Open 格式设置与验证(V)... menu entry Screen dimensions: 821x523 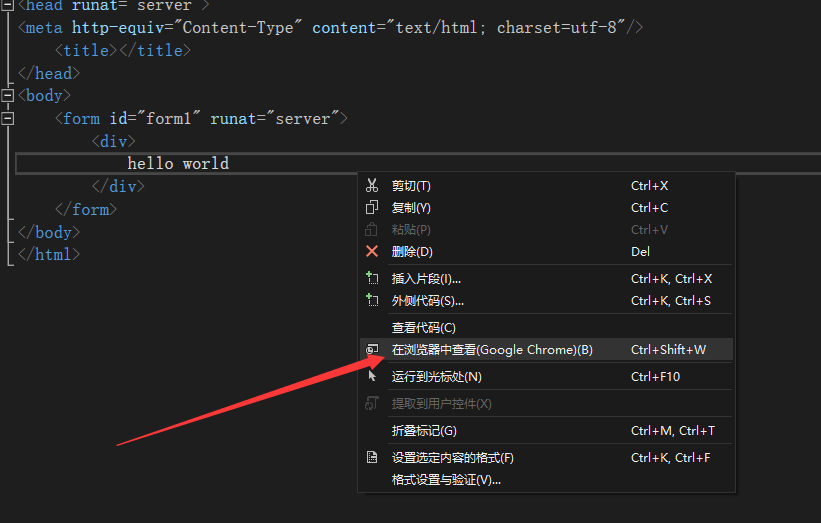[x=446, y=480]
